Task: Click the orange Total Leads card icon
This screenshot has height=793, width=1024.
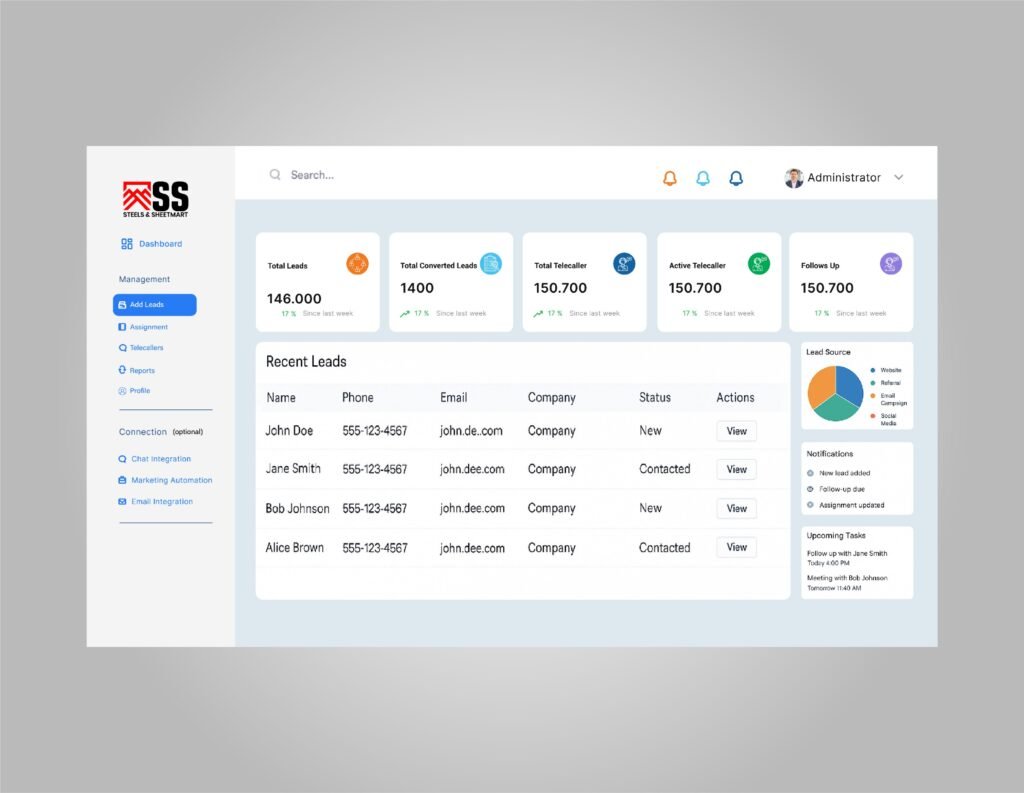Action: click(357, 264)
